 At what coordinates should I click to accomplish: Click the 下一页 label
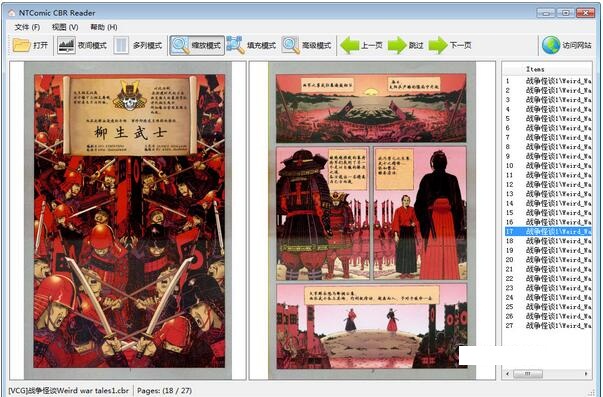coord(460,45)
